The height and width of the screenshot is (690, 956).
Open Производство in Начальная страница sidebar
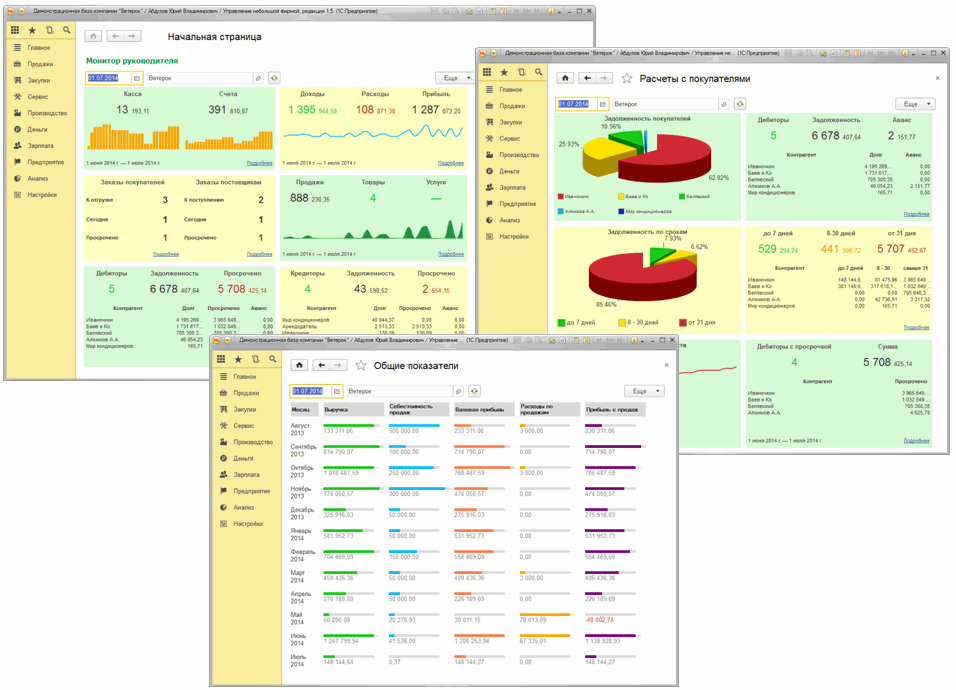tap(46, 113)
